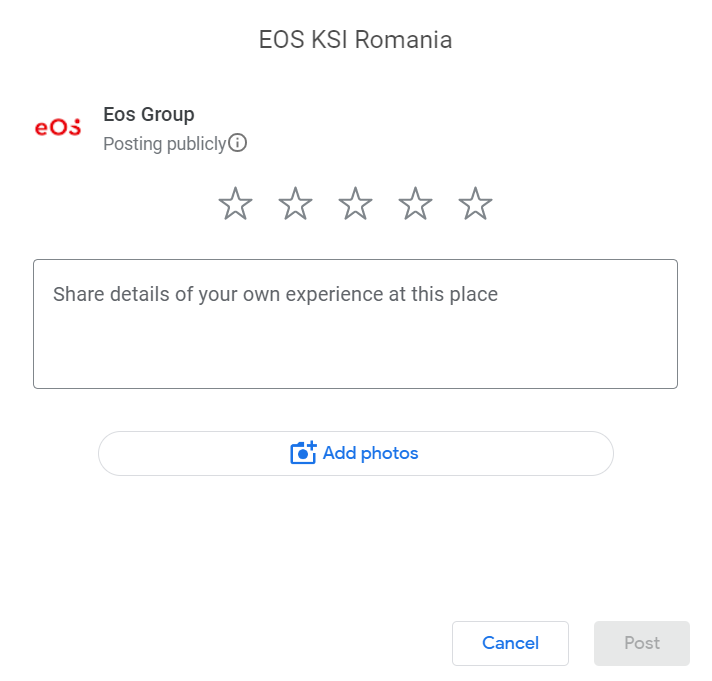Rate with one star
The image size is (712, 681).
tap(235, 204)
